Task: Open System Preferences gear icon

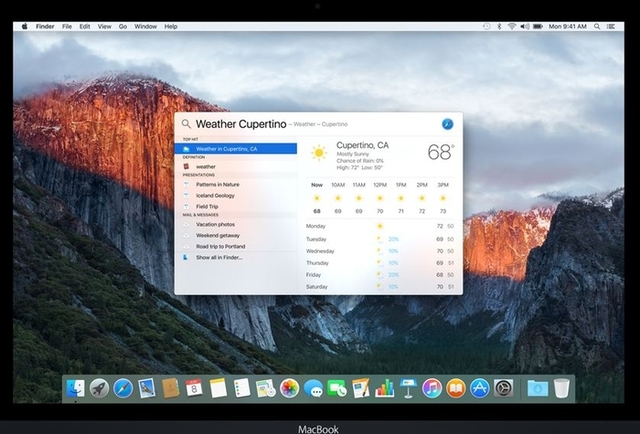Action: (x=503, y=388)
